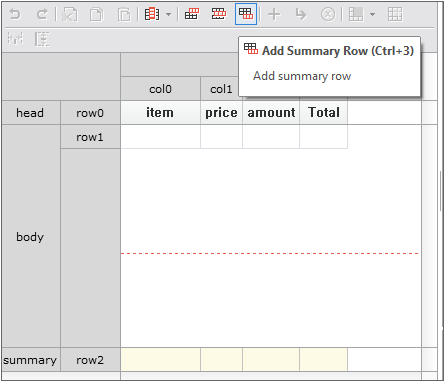
Task: Click the plus Add icon
Action: click(x=274, y=14)
